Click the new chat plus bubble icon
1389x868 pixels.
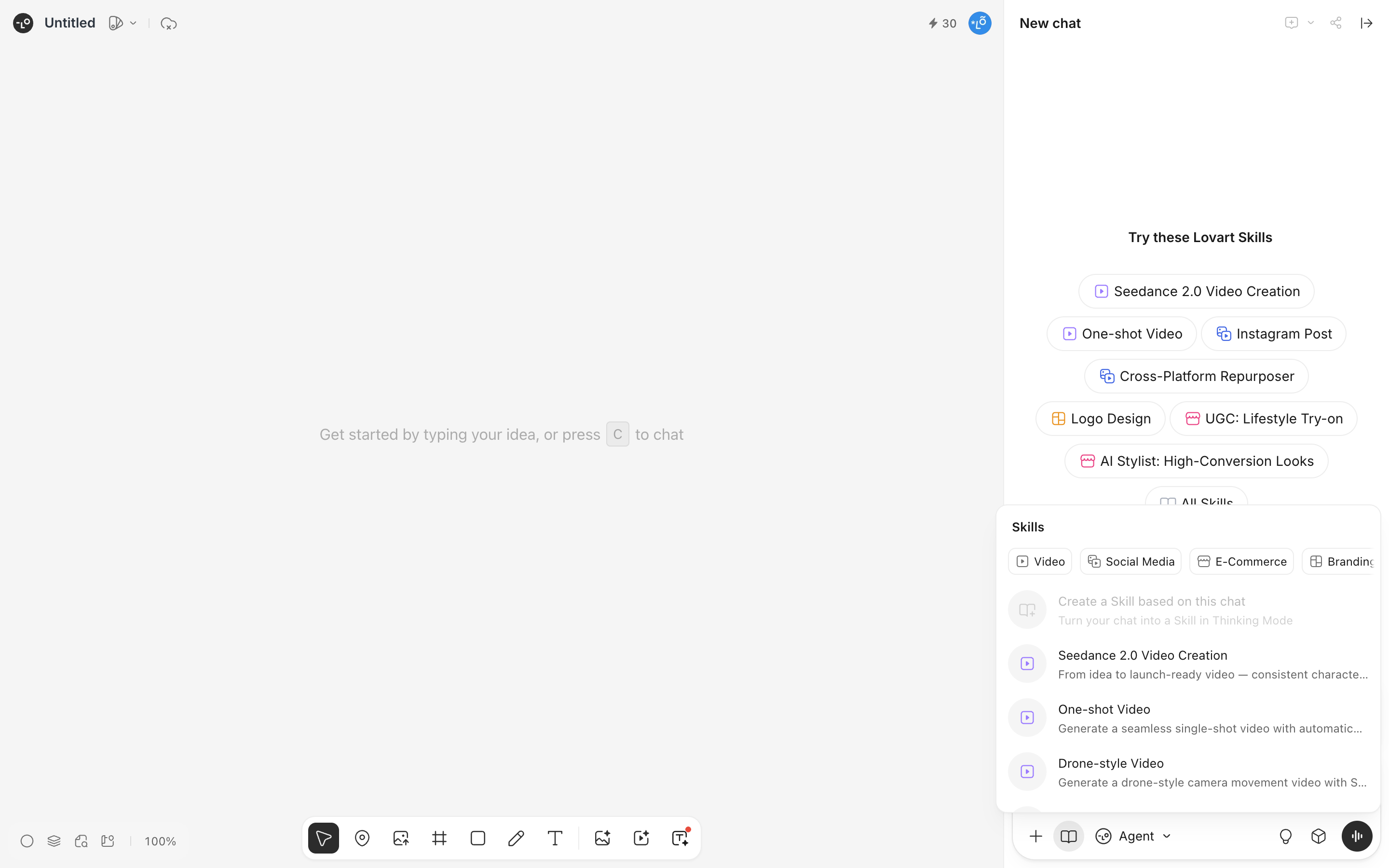[x=1291, y=23]
